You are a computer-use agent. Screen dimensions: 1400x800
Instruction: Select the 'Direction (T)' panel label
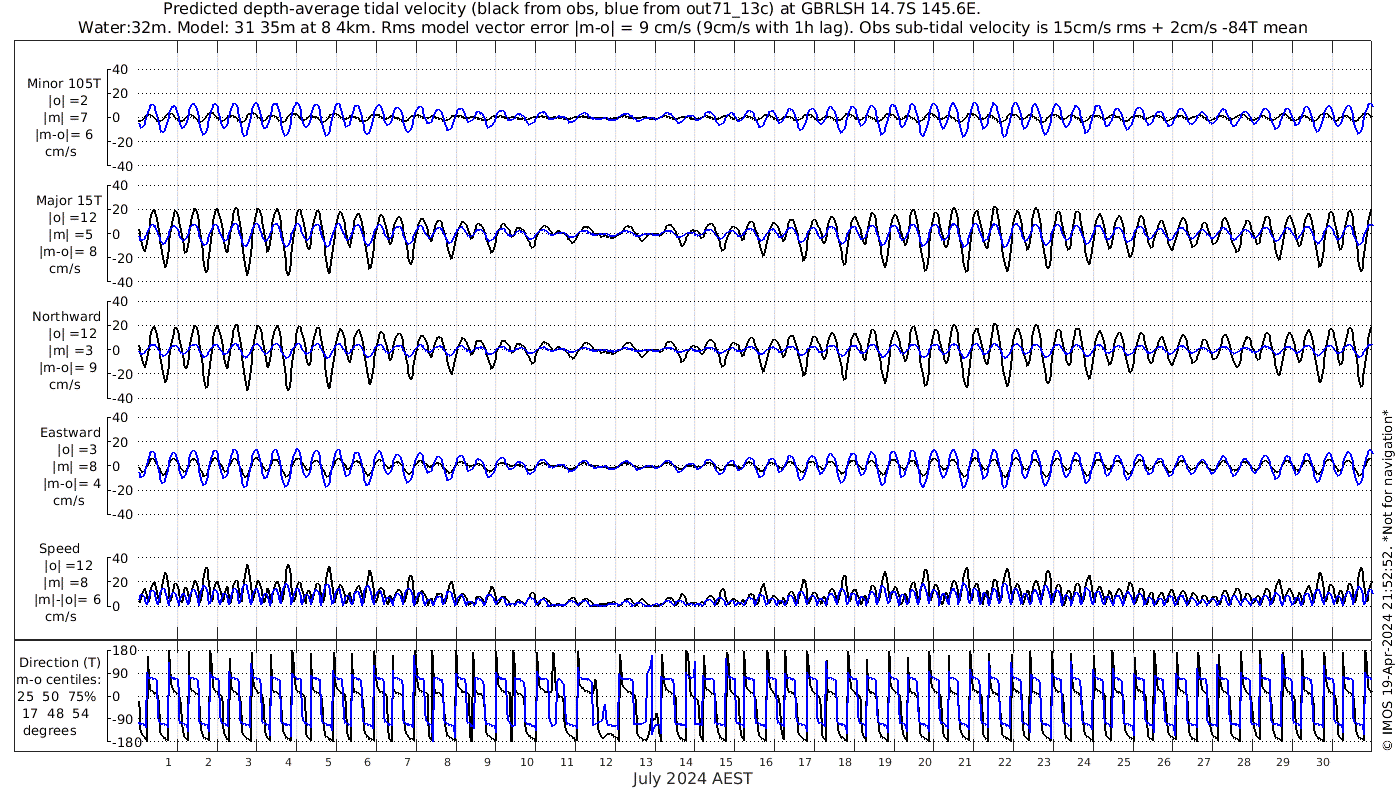[x=60, y=662]
